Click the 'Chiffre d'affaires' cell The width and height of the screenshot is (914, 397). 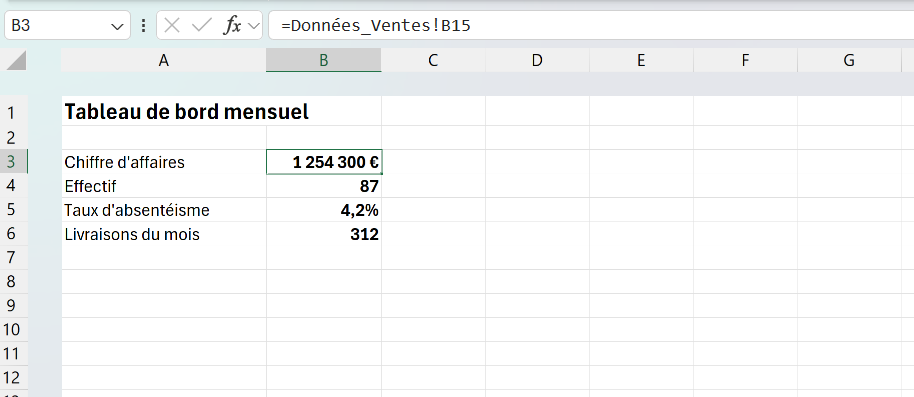click(x=164, y=161)
